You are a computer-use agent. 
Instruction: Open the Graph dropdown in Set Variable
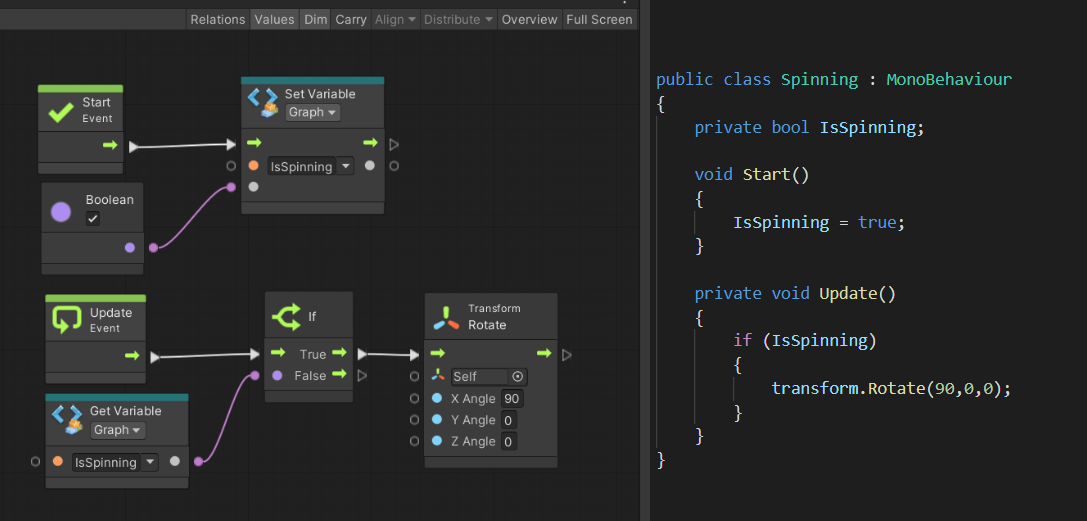point(312,113)
